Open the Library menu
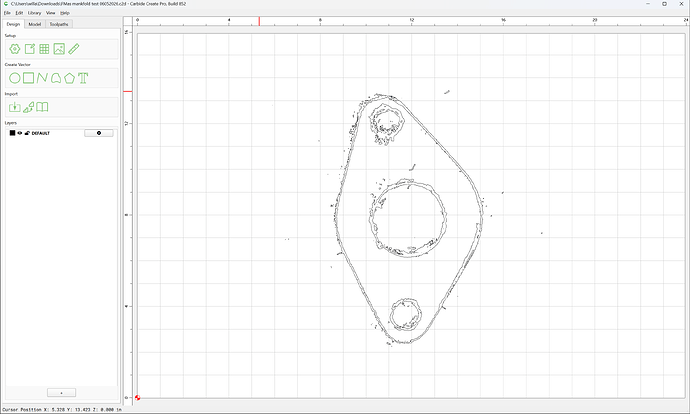 (34, 13)
